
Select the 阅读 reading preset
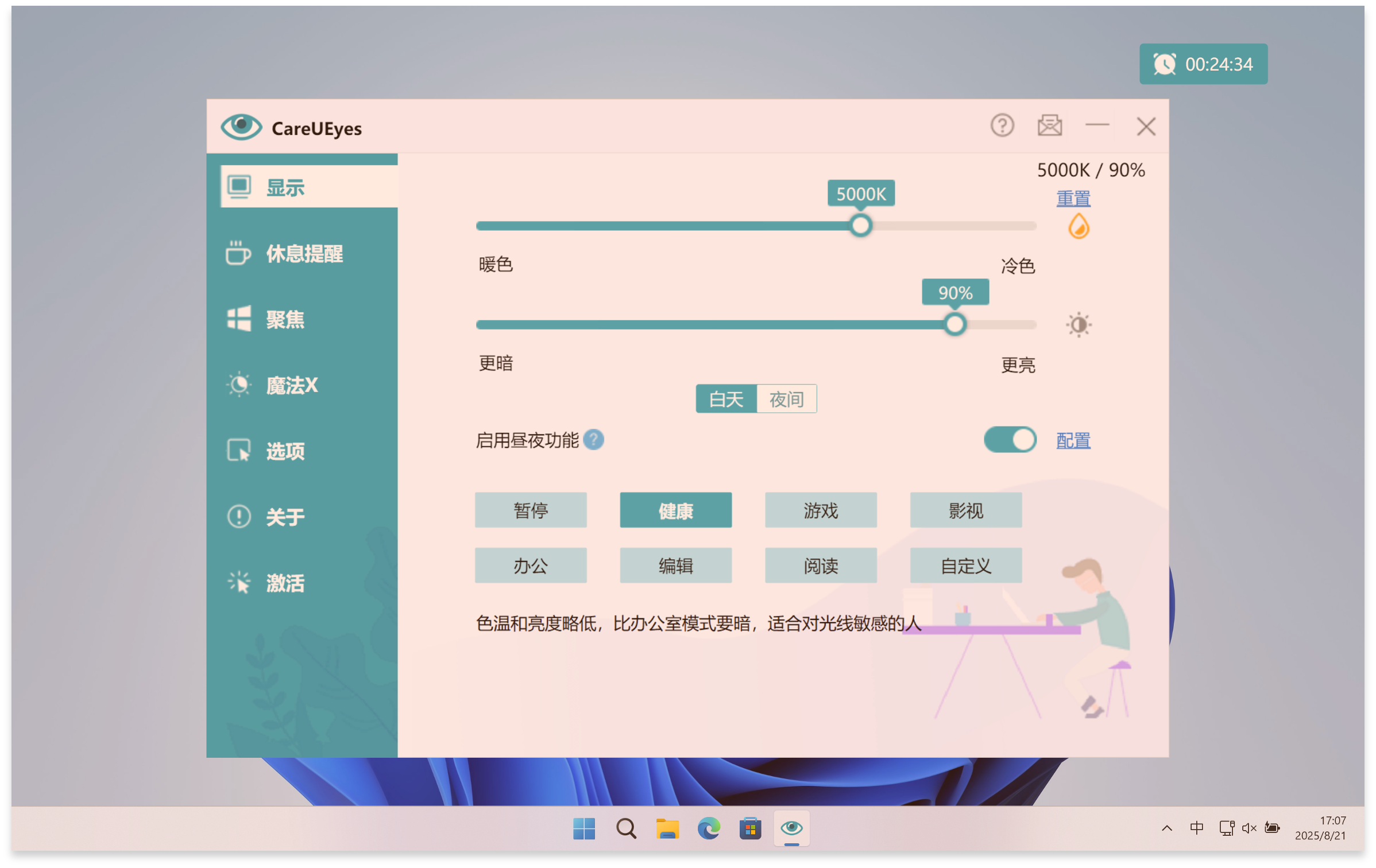tap(821, 565)
